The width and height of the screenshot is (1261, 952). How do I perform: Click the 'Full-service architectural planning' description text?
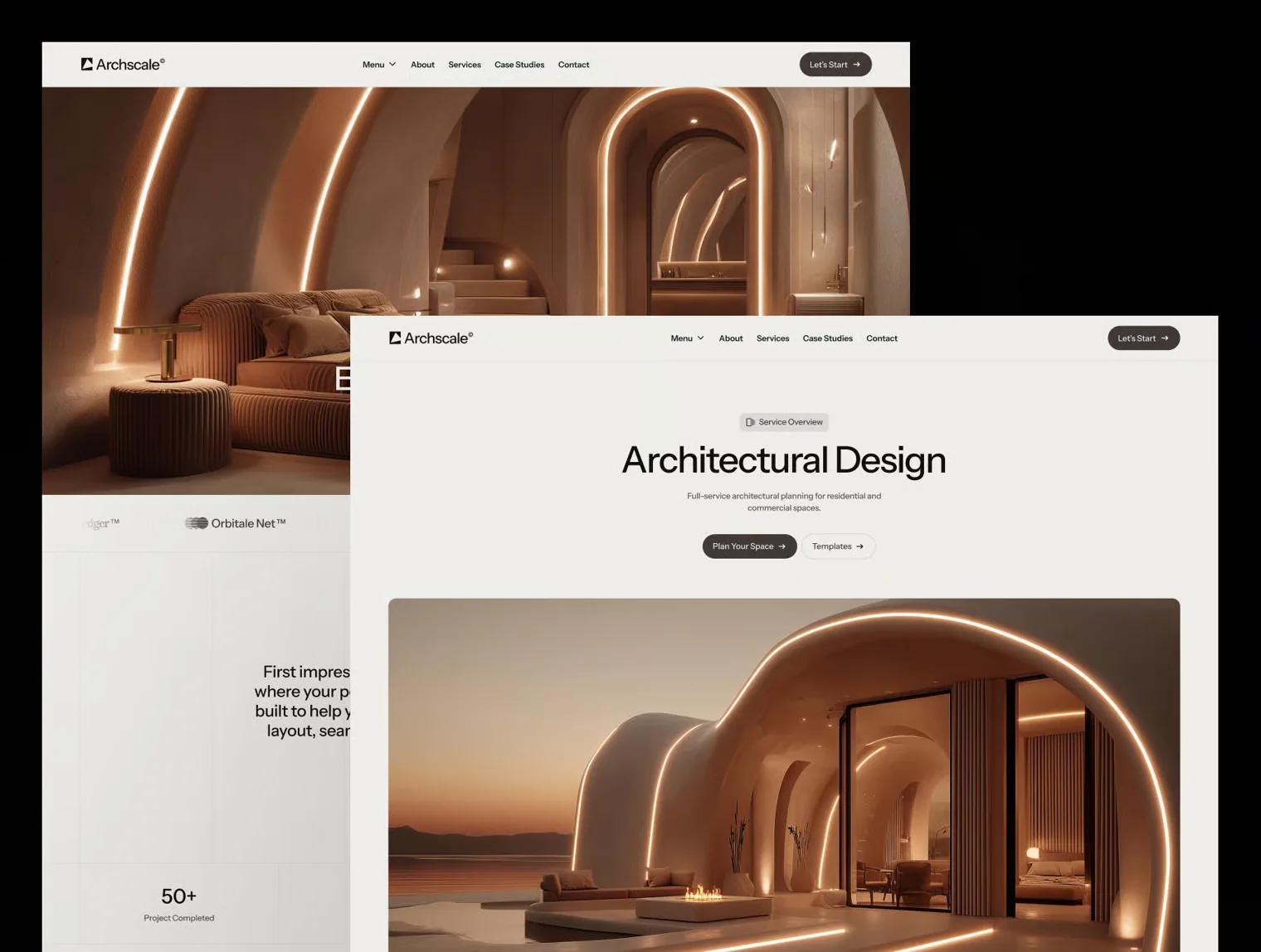tap(784, 502)
